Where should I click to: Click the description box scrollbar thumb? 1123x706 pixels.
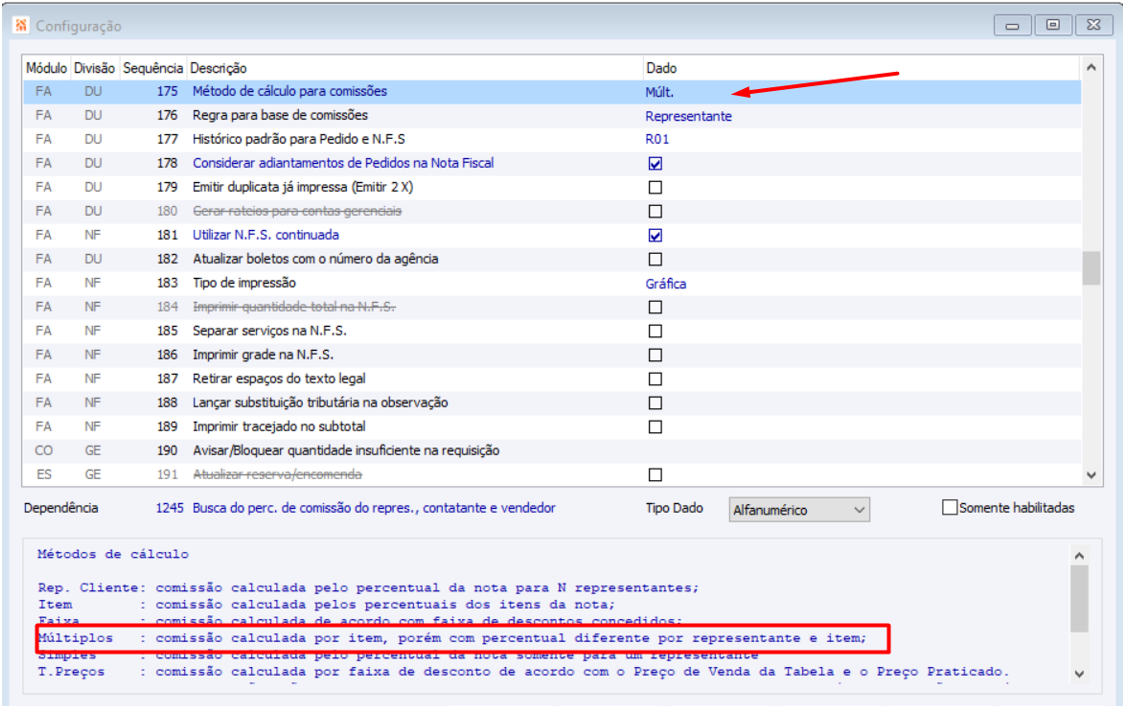(x=1079, y=599)
